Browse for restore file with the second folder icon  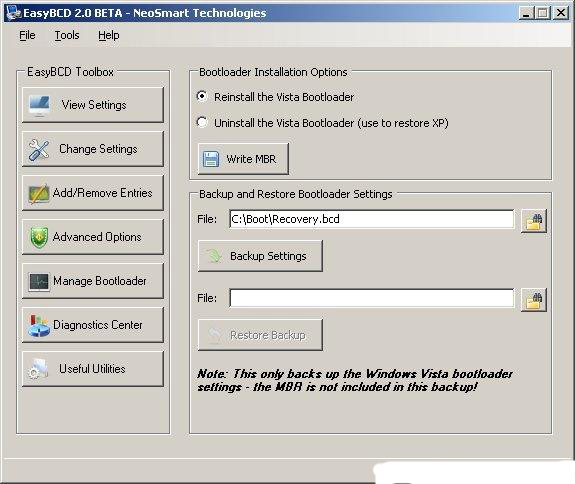534,300
